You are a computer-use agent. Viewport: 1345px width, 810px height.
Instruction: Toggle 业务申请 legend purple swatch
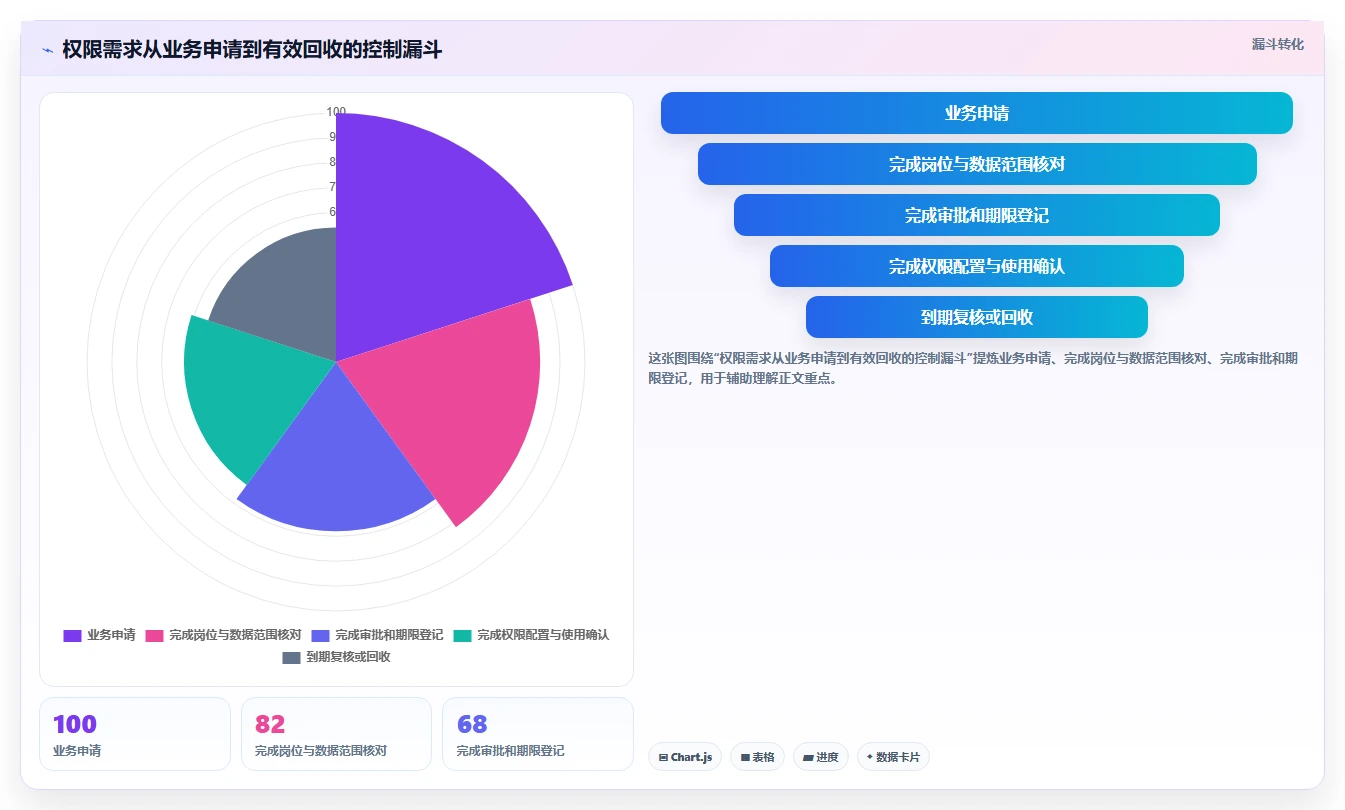72,635
